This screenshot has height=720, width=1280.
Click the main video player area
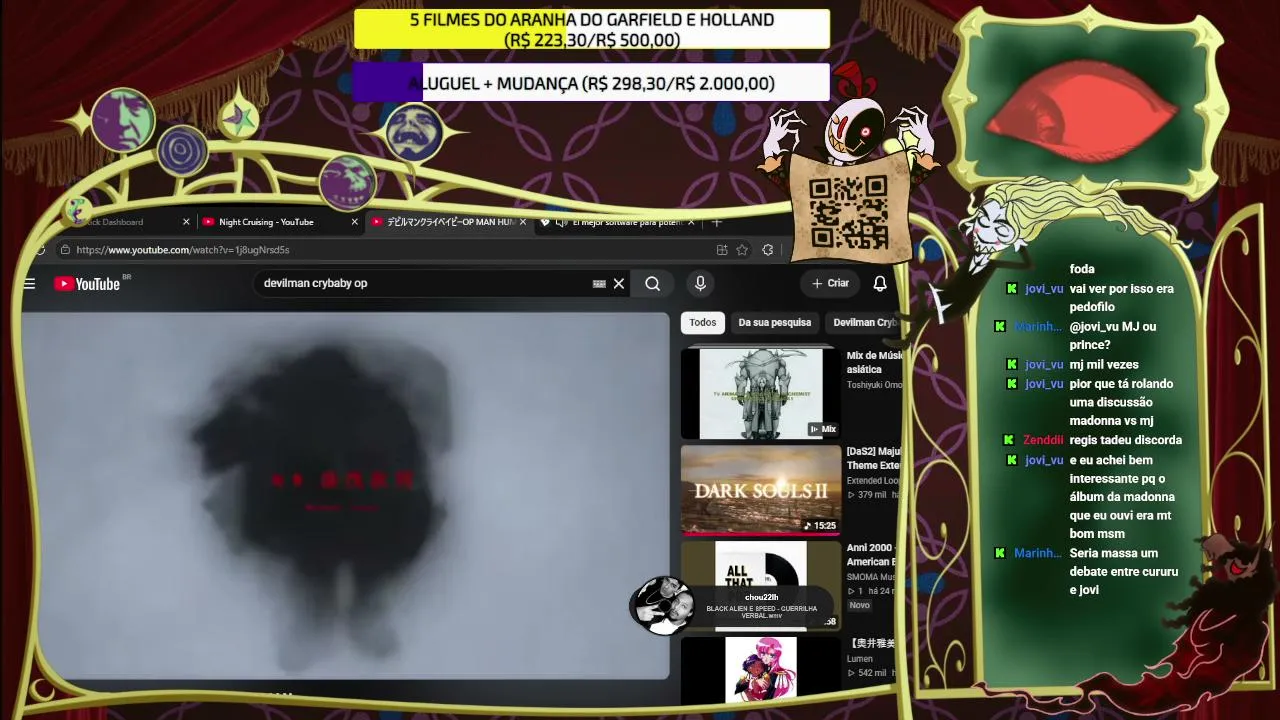click(345, 496)
